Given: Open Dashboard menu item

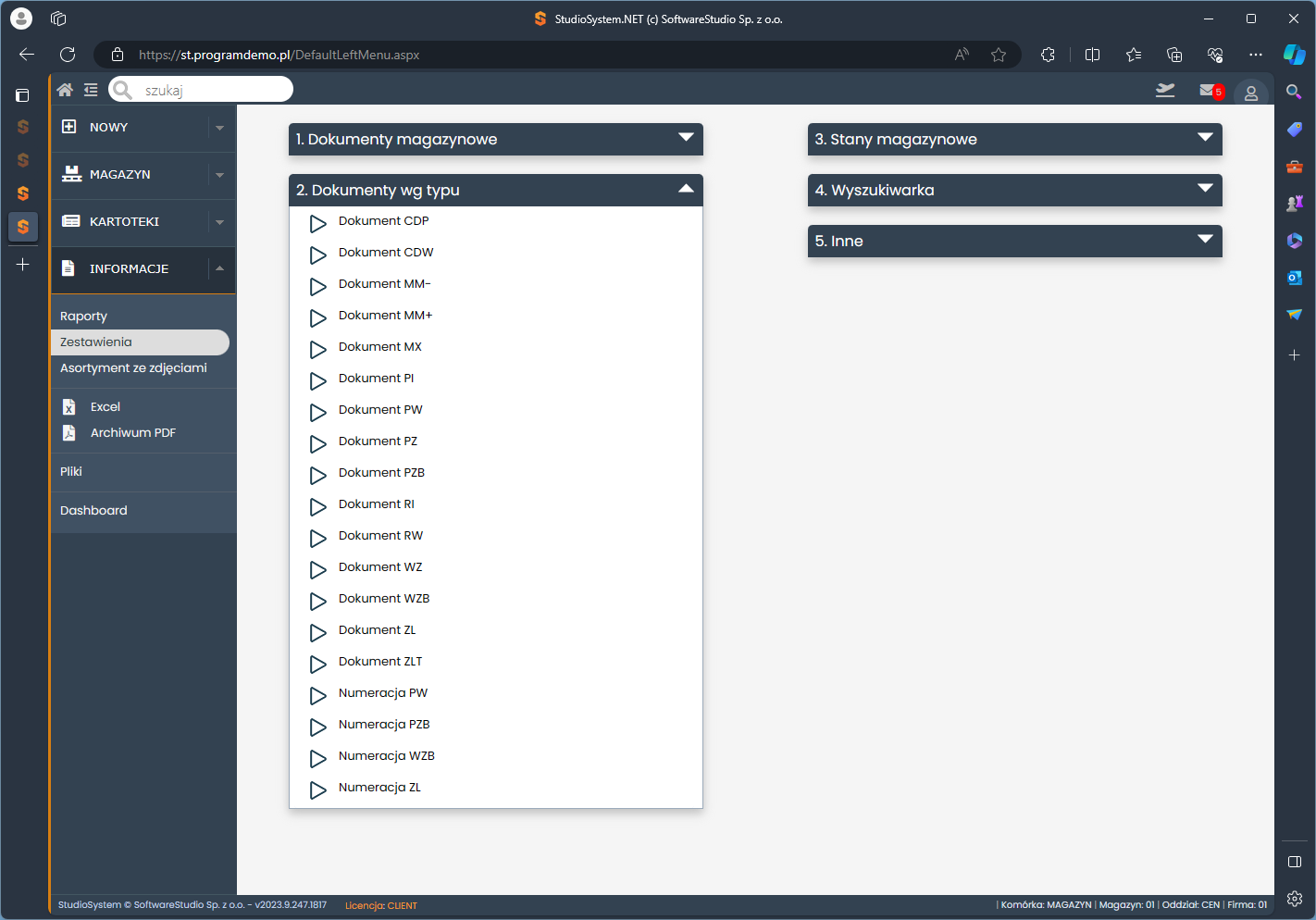Looking at the screenshot, I should point(93,510).
